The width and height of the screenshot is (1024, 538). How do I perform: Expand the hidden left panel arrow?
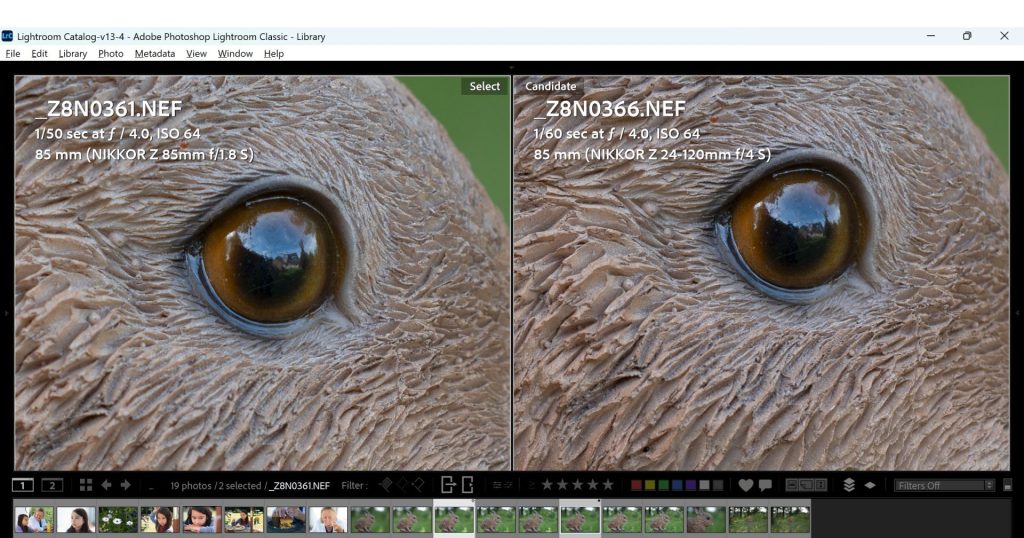(x=6, y=313)
